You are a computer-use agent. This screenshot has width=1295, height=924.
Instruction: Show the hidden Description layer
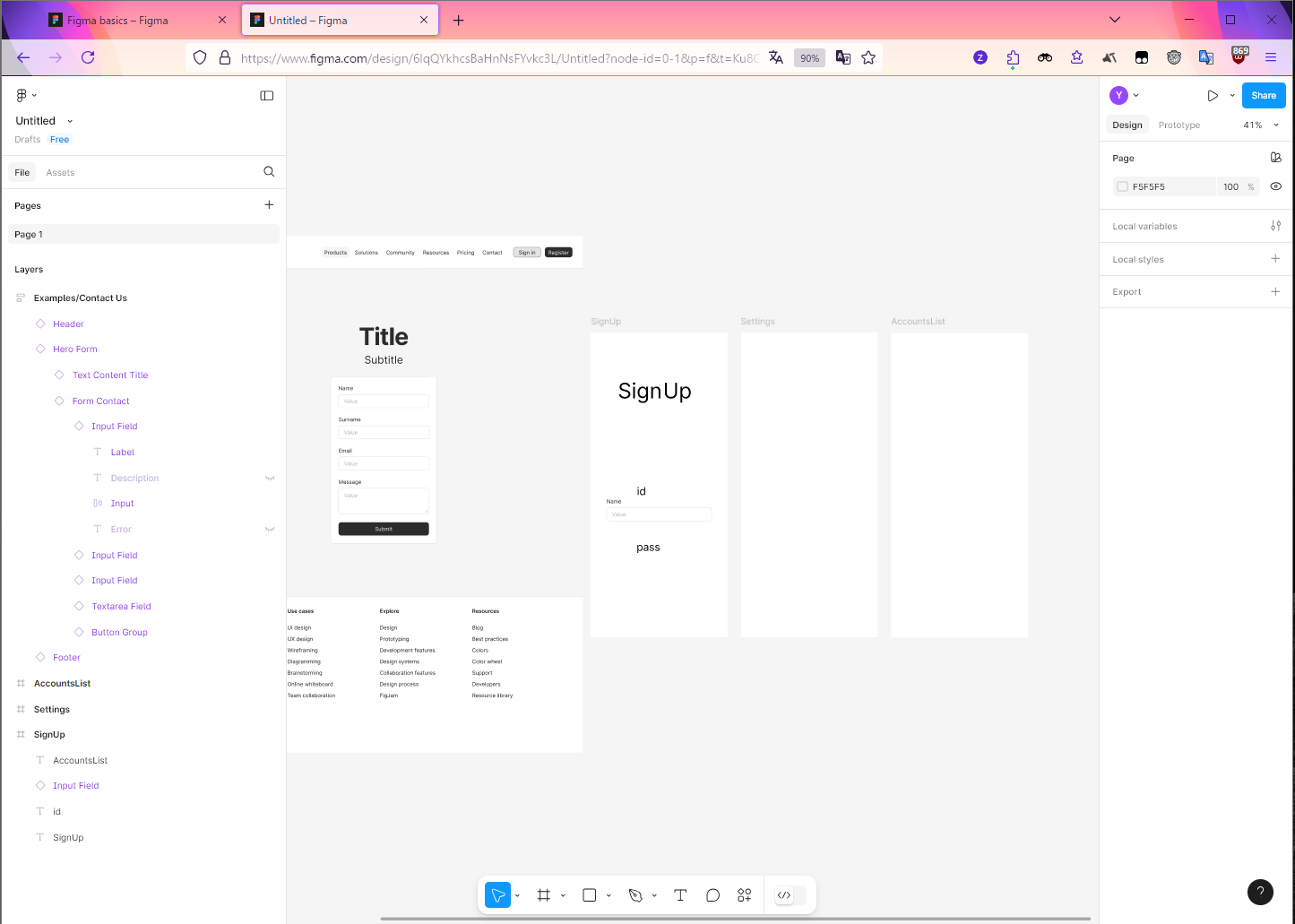tap(270, 478)
